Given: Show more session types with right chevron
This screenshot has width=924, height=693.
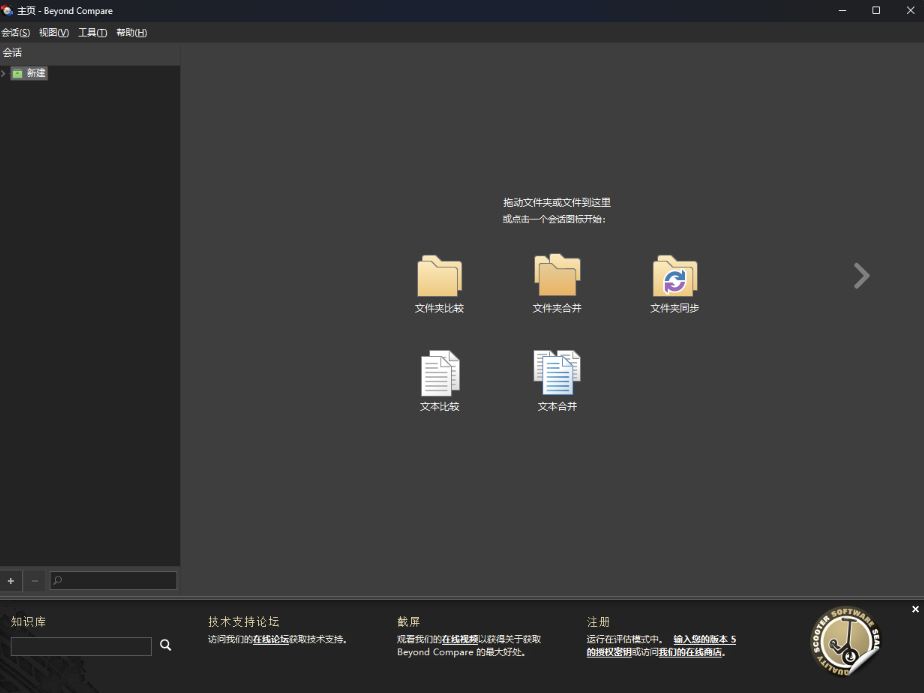Looking at the screenshot, I should click(862, 276).
